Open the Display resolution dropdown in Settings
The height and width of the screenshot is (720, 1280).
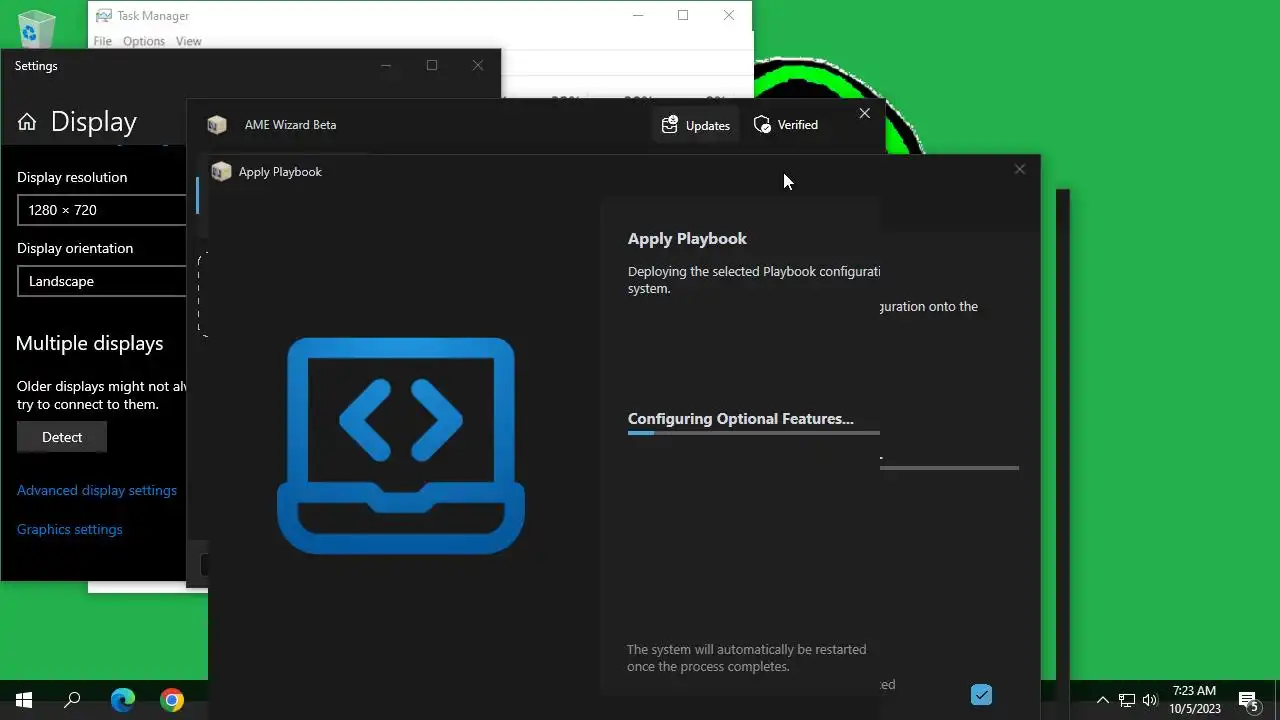(x=102, y=210)
